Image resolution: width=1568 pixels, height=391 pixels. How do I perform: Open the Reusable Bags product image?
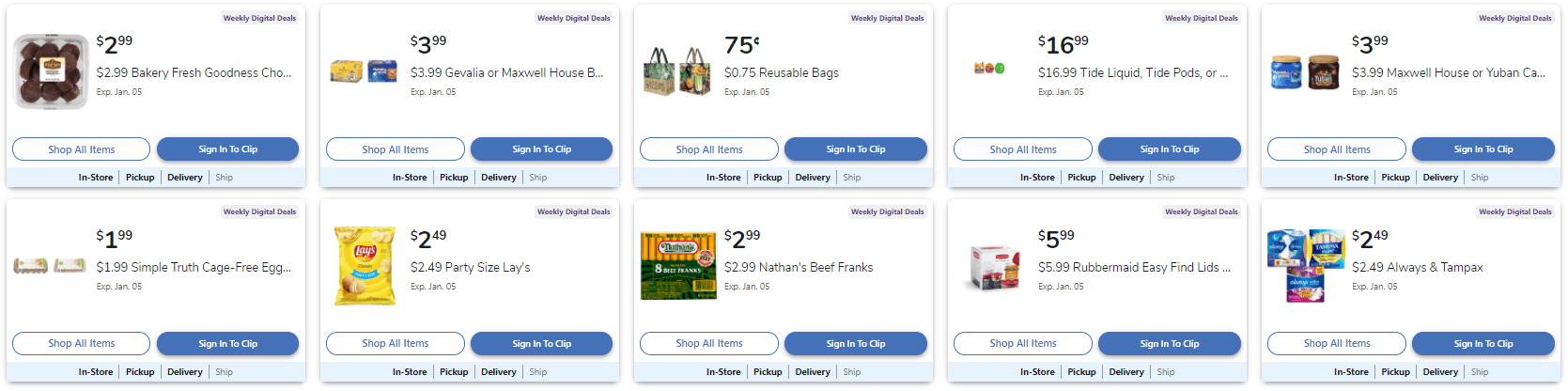(x=676, y=71)
